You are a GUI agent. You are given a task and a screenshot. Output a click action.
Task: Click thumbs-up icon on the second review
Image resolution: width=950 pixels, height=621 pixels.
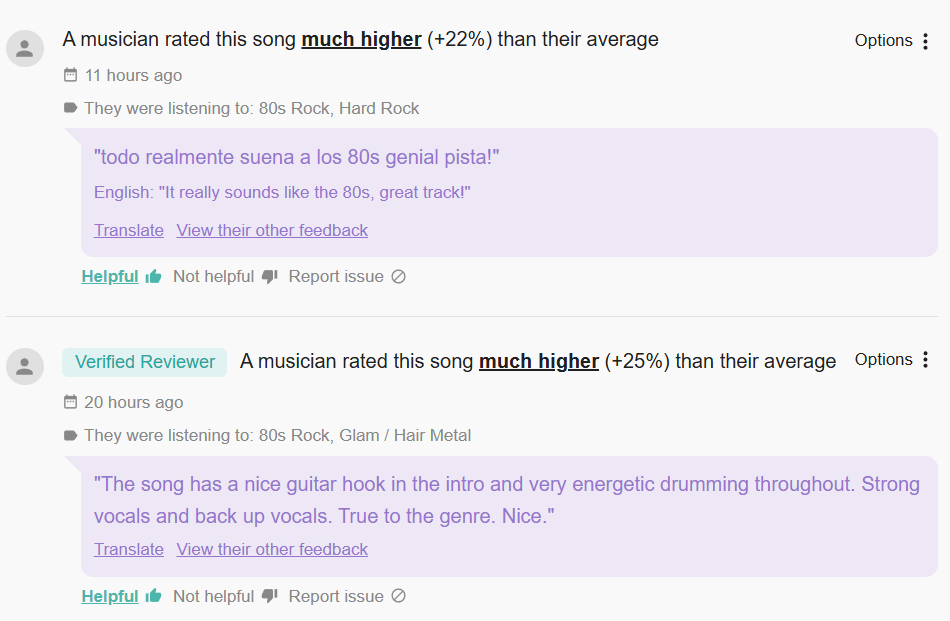click(153, 596)
